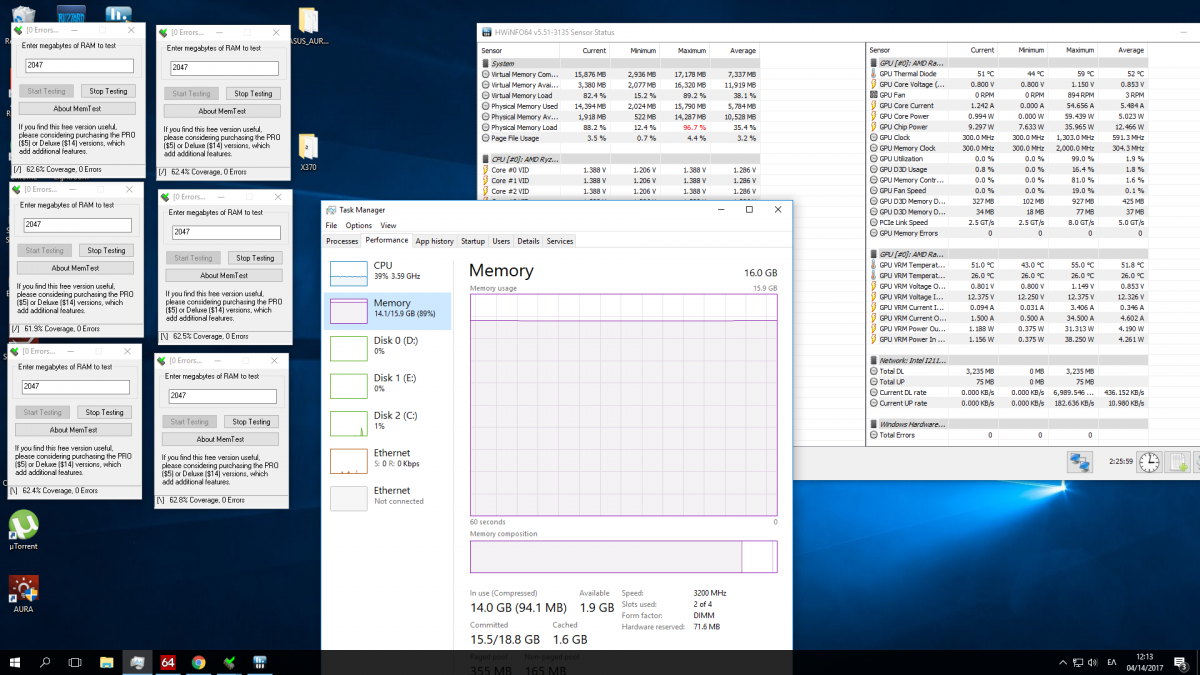Viewport: 1200px width, 675px height.
Task: Switch to Google Chrome on the taskbar
Action: tap(198, 662)
